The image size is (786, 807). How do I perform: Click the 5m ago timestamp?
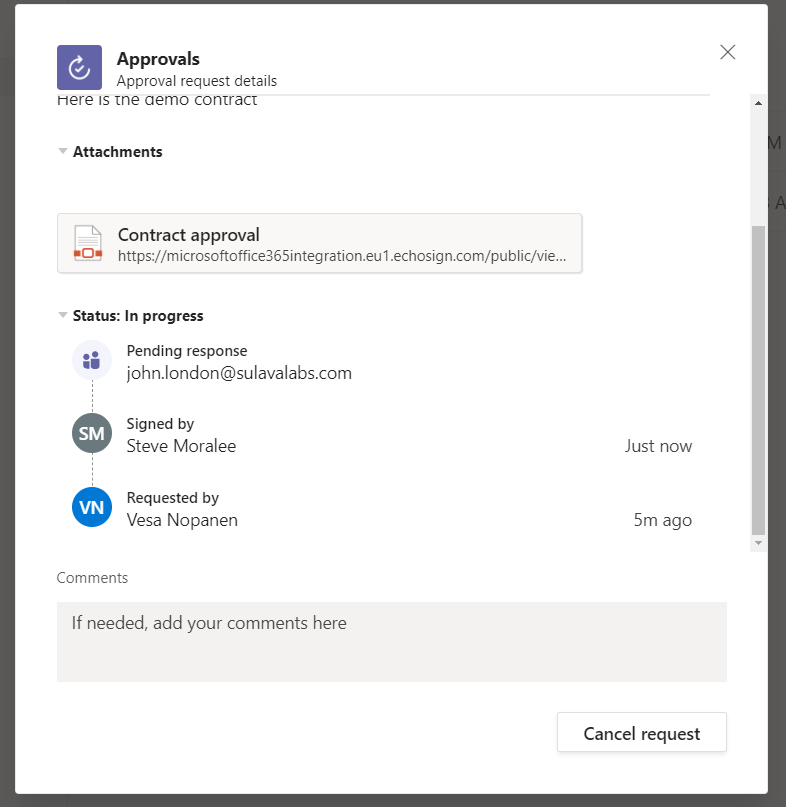662,520
